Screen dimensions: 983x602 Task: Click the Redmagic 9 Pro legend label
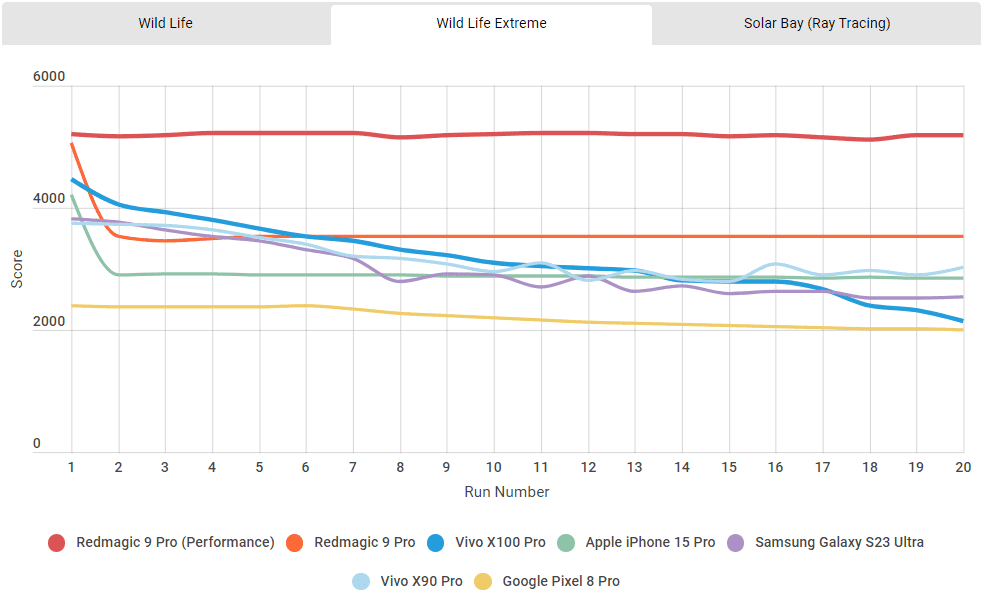coord(364,542)
